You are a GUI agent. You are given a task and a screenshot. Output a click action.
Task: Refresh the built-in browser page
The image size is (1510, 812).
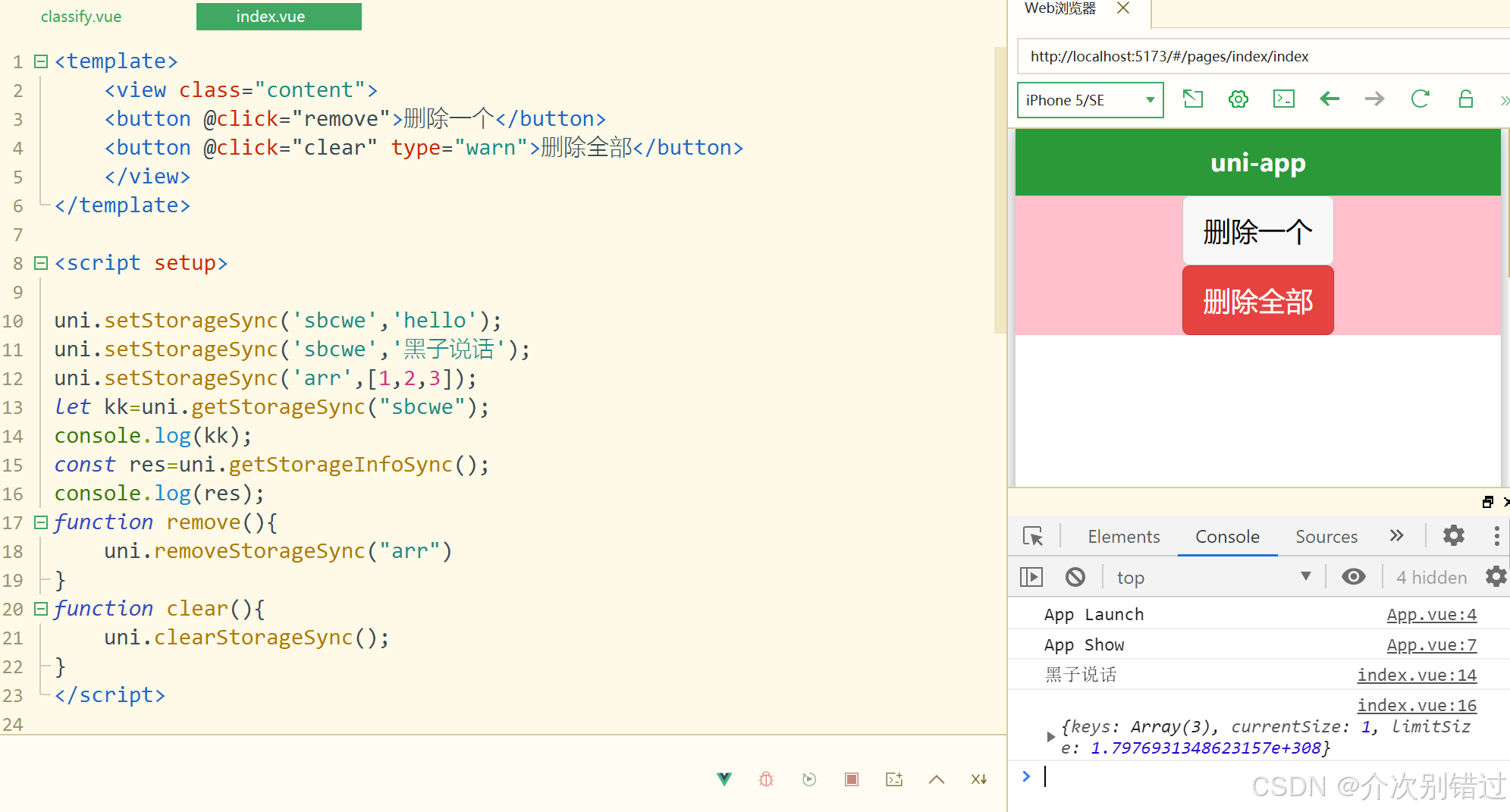click(x=1420, y=99)
